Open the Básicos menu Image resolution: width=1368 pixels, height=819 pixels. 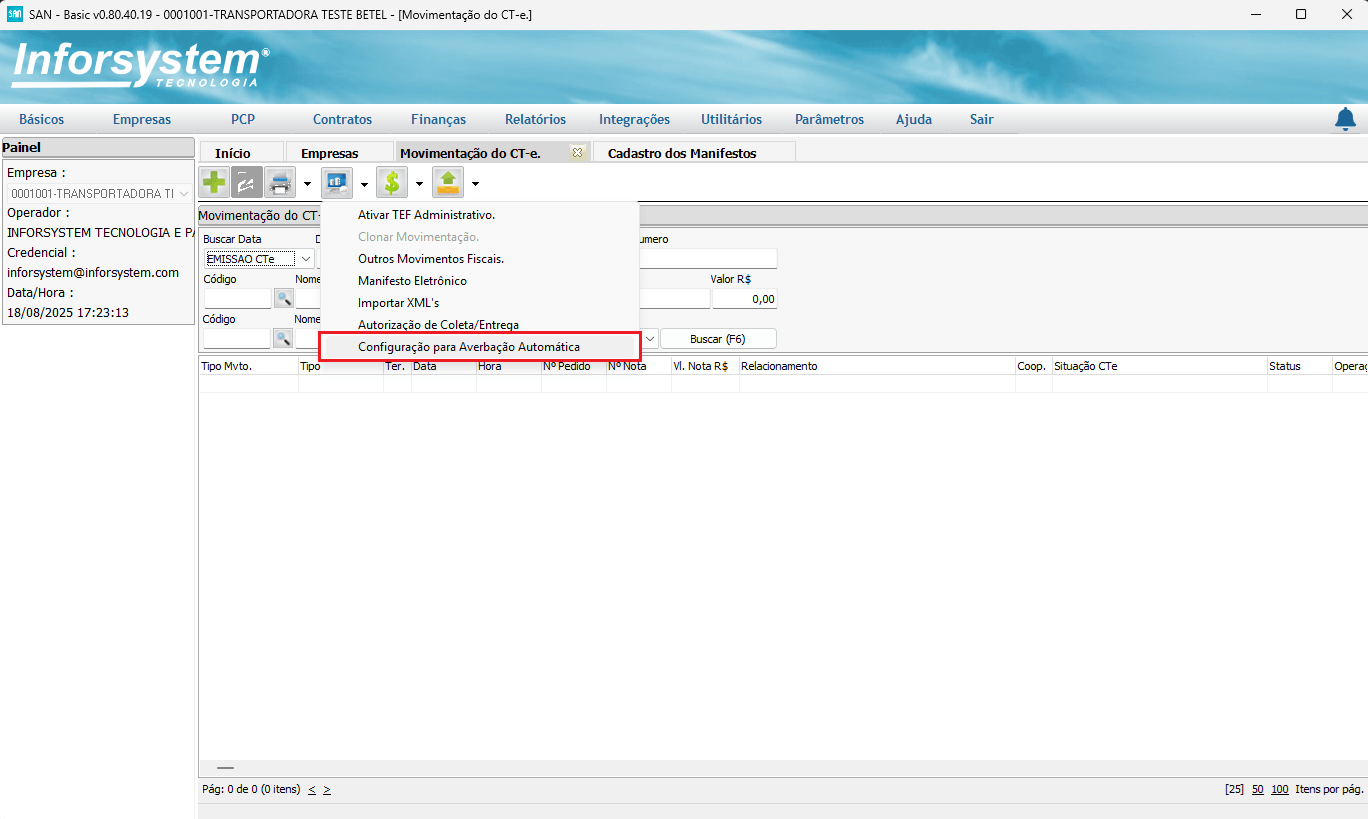click(41, 119)
